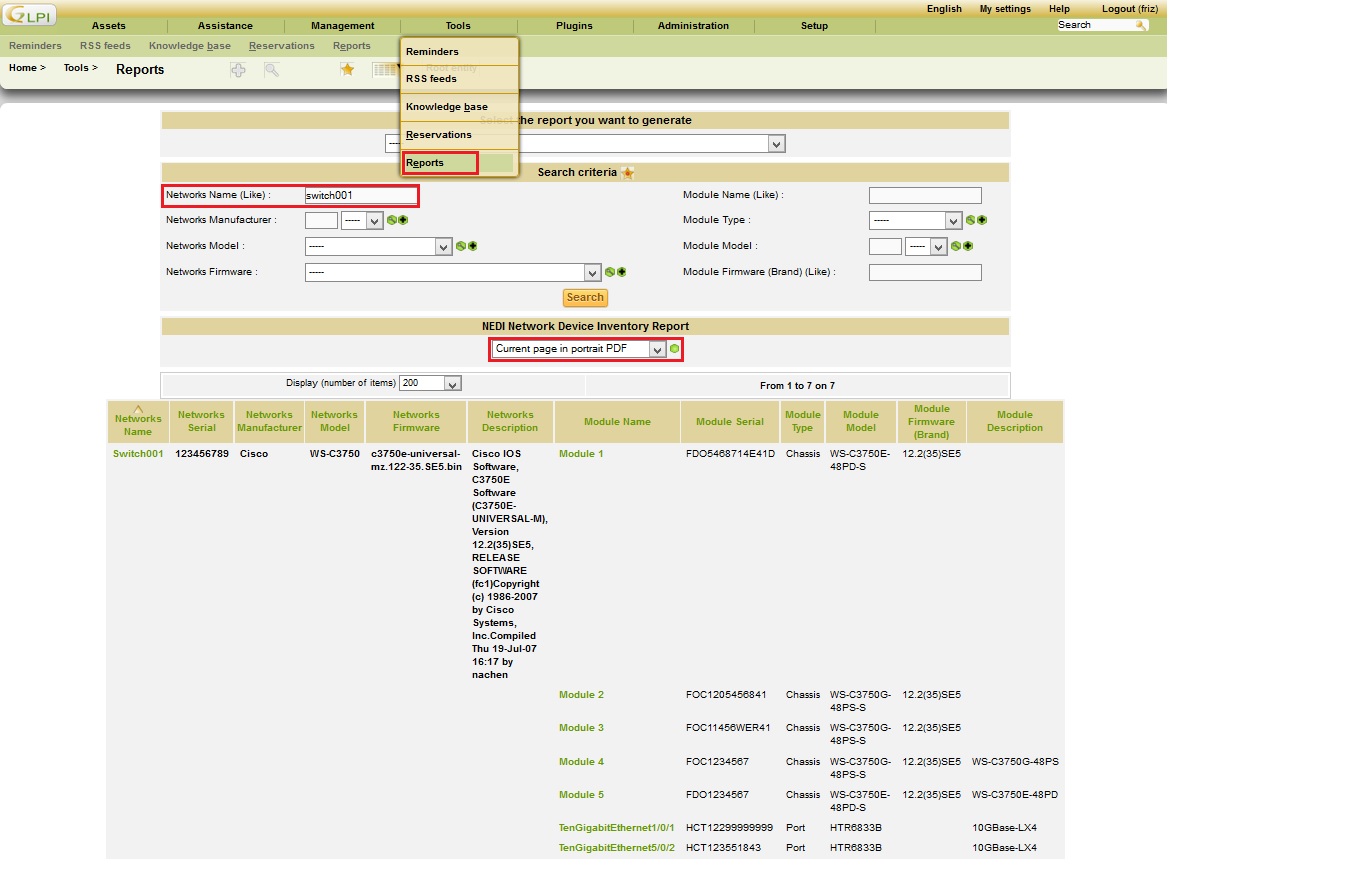1370x884 pixels.
Task: Open TenGigabitEthernet1/0/1 link
Action: 617,828
